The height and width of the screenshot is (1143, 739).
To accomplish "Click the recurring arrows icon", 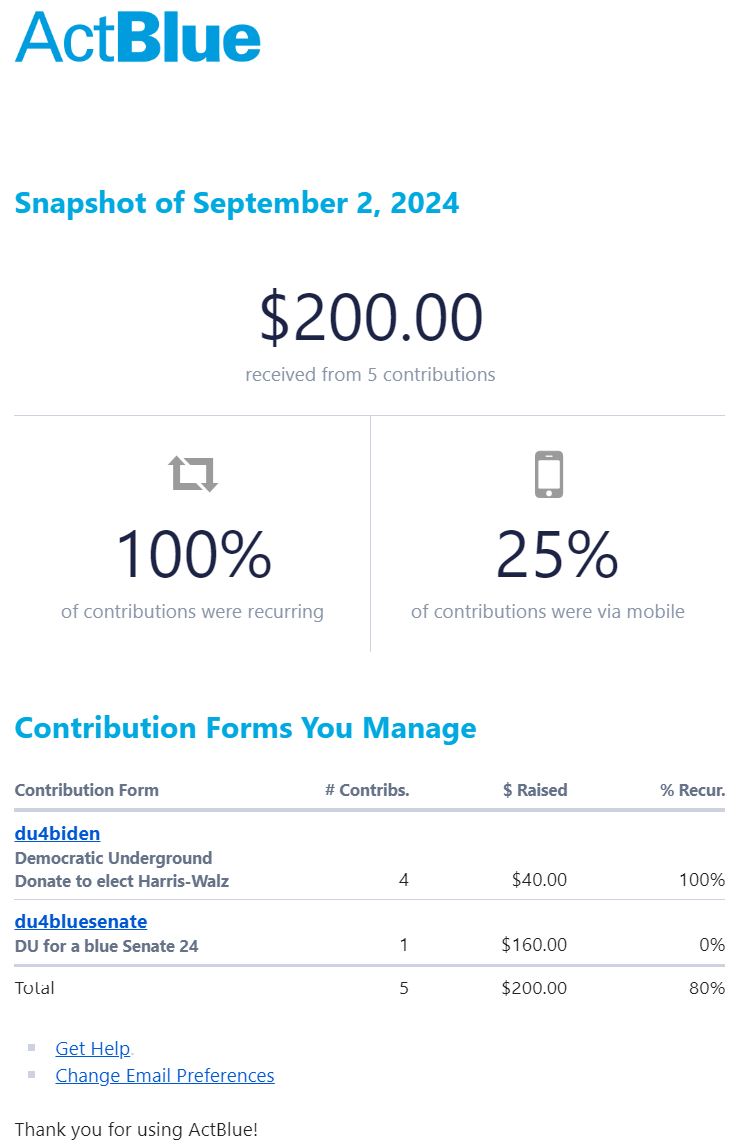I will pyautogui.click(x=193, y=474).
